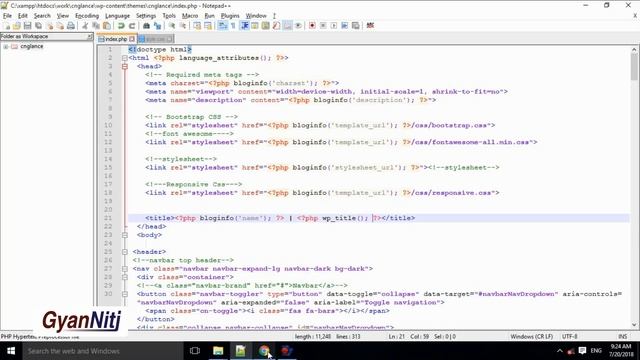Viewport: 640px width, 360px height.
Task: Collapse the html block fold marker on line 2
Action: click(x=125, y=58)
